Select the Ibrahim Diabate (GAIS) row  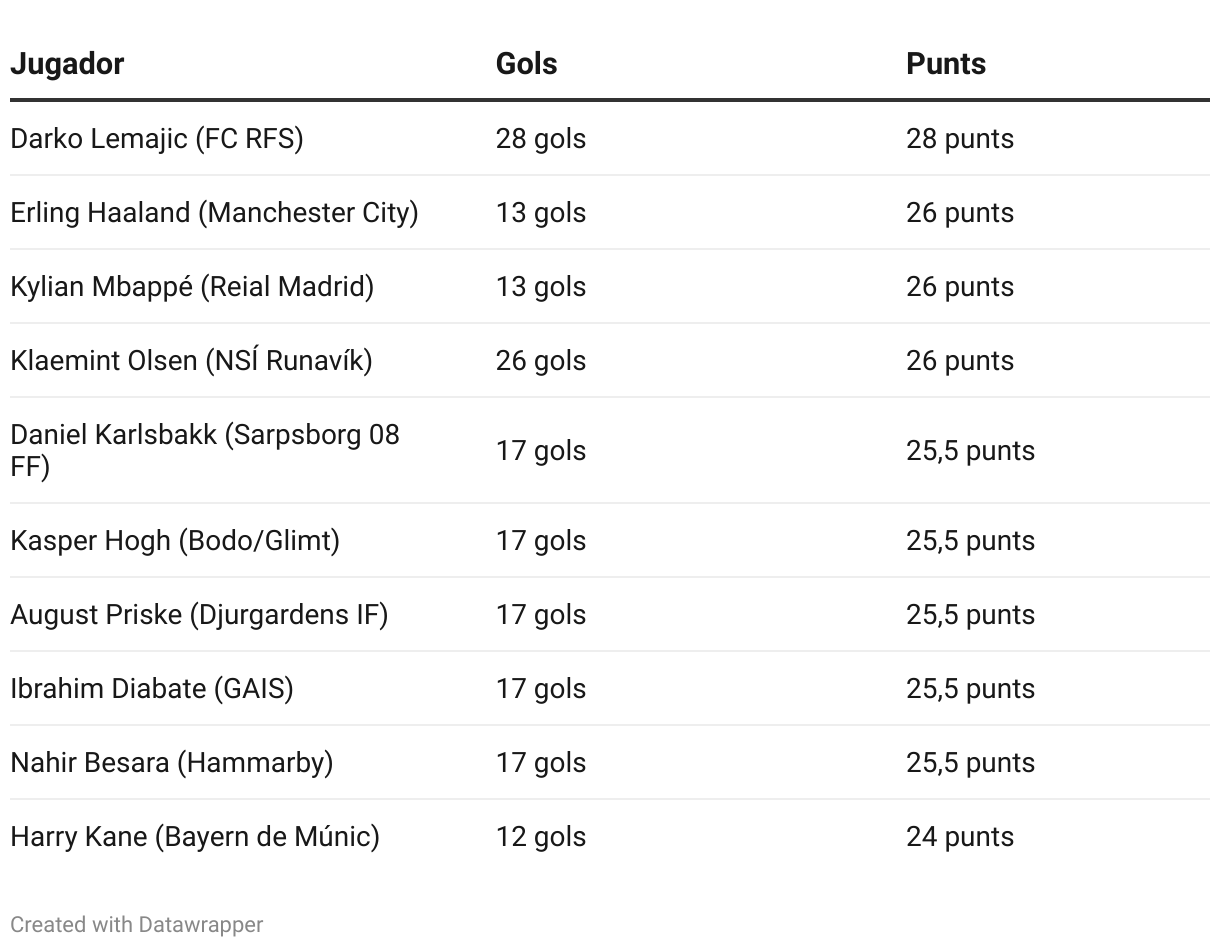152,689
